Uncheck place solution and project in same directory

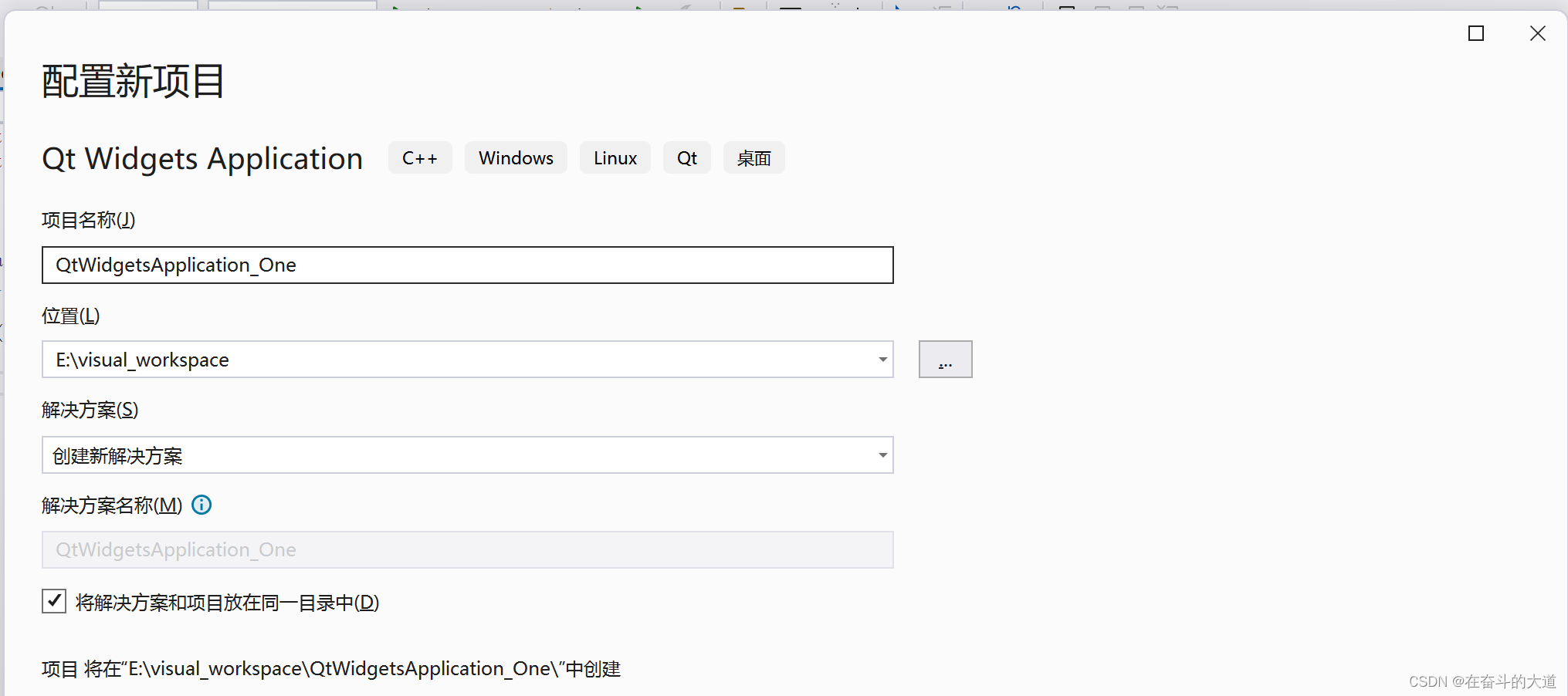click(x=54, y=601)
